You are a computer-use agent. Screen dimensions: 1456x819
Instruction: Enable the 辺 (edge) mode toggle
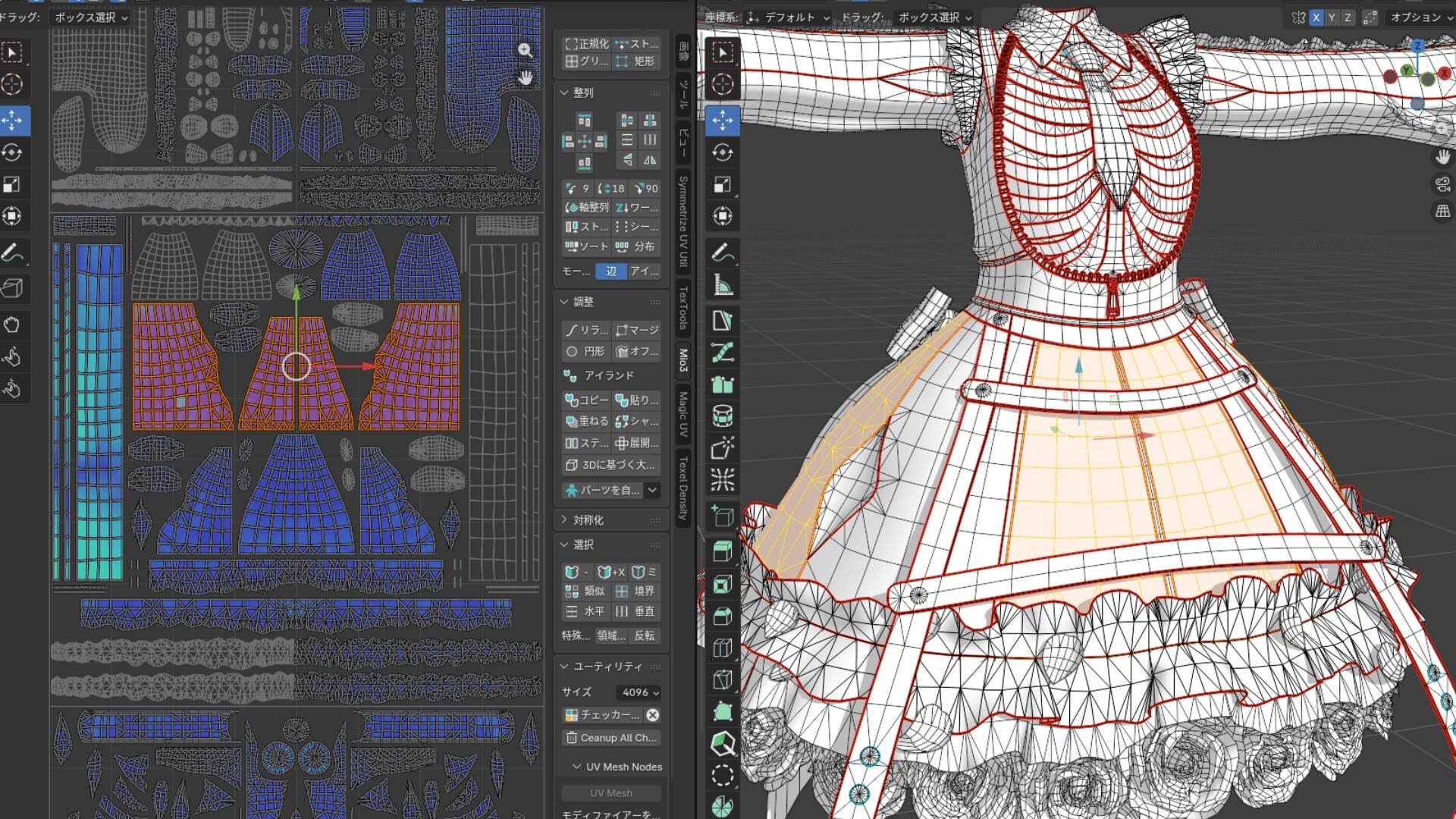point(611,271)
